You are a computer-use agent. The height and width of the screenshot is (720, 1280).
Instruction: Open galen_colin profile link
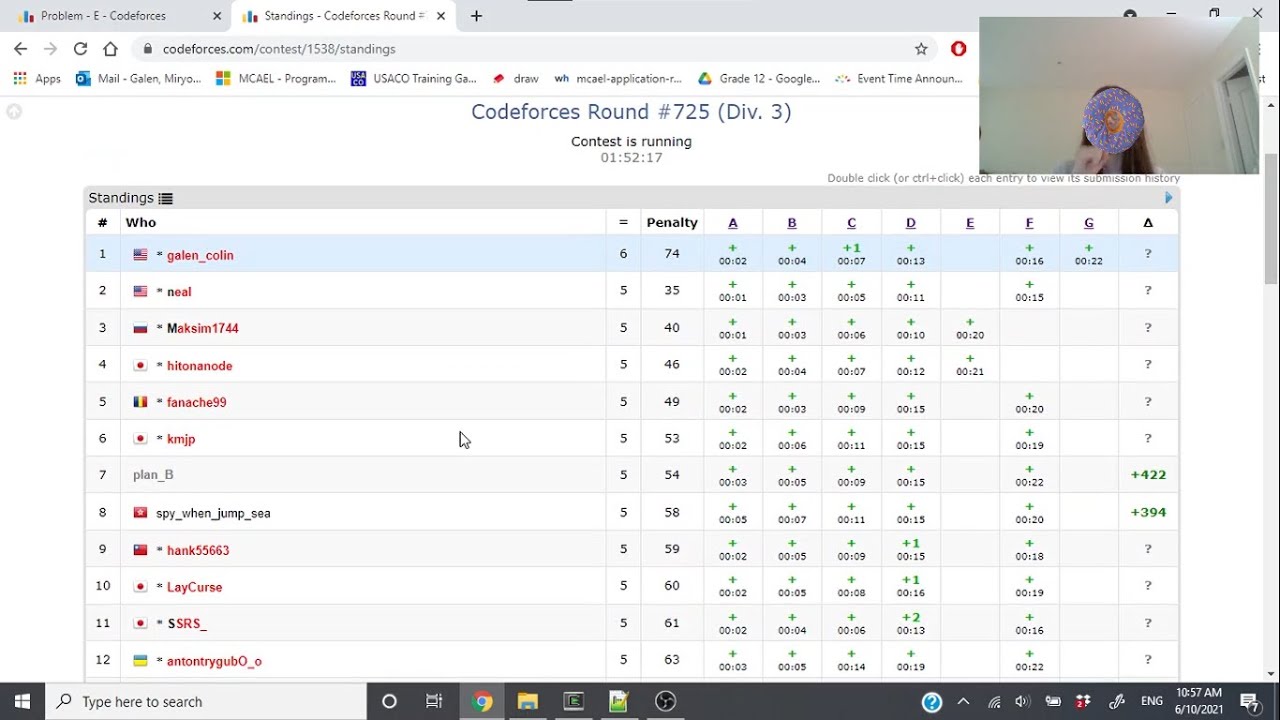point(200,255)
